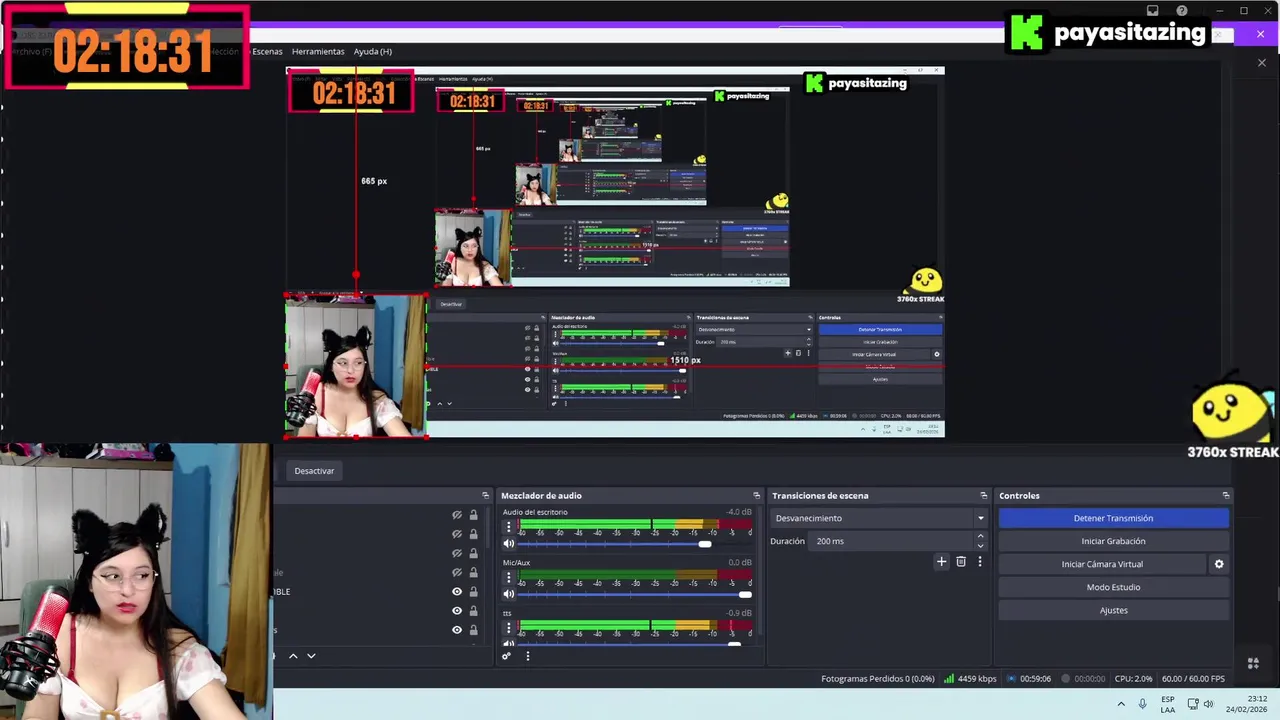Viewport: 1280px width, 720px height.
Task: Move selected source up with the arrow
Action: click(x=293, y=656)
